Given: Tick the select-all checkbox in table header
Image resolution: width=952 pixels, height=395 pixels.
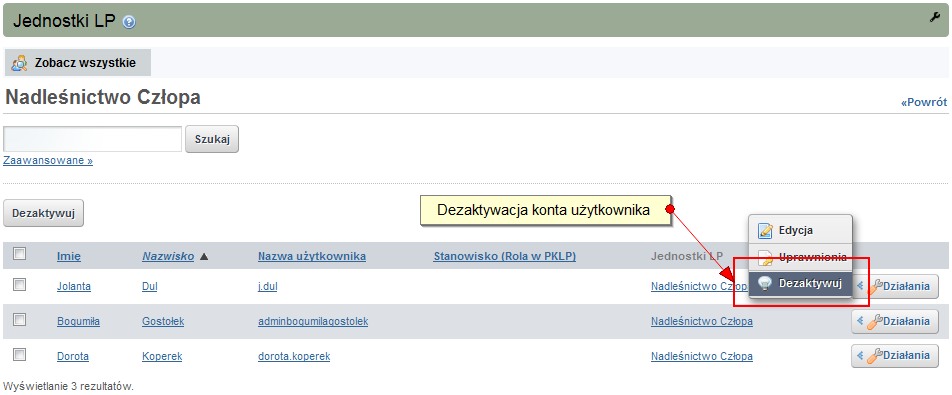Looking at the screenshot, I should (19, 254).
